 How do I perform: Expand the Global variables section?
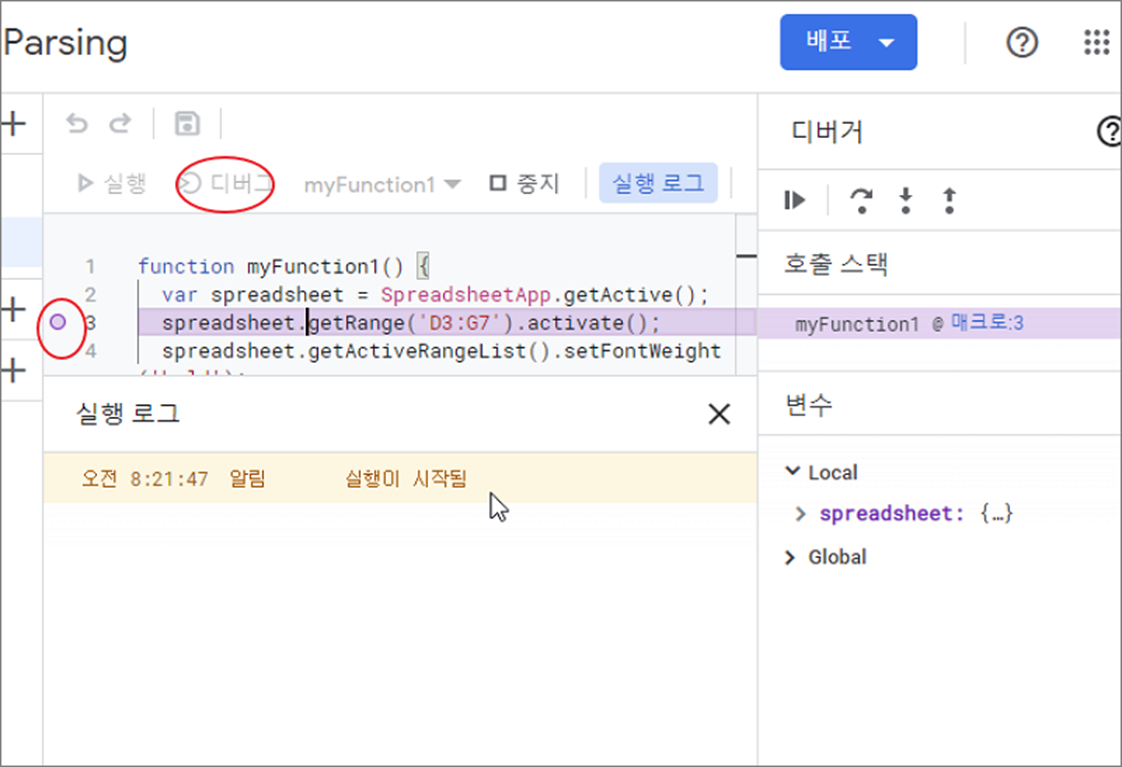[x=790, y=557]
